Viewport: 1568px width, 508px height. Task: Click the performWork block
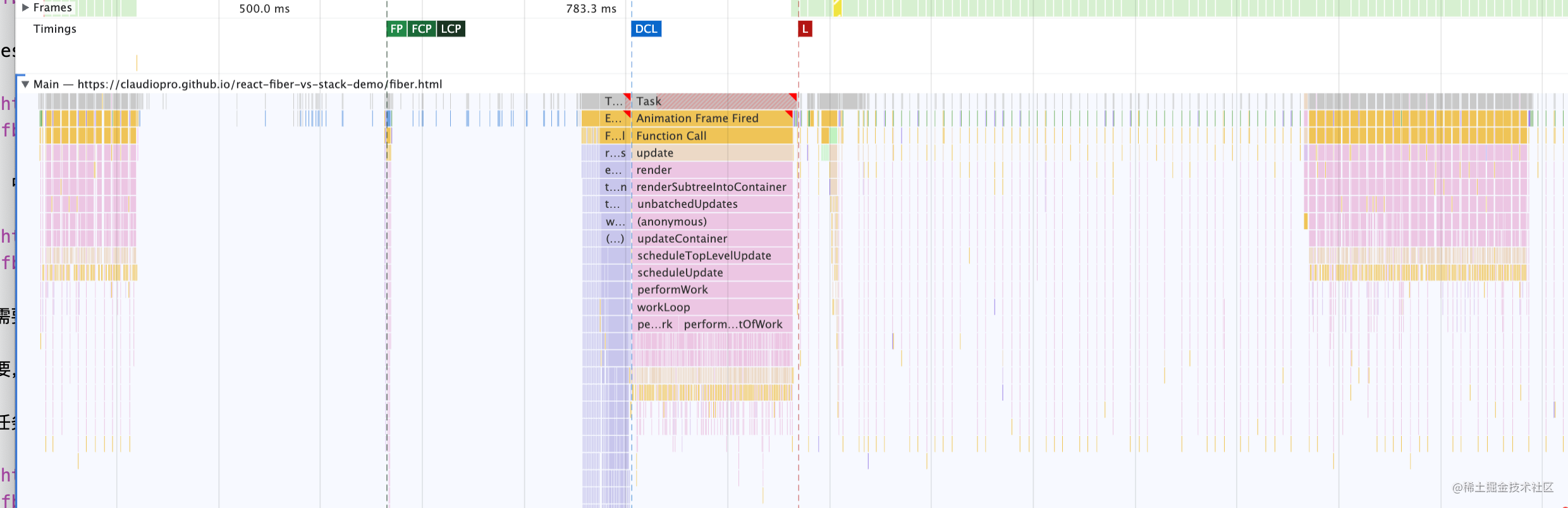(713, 290)
